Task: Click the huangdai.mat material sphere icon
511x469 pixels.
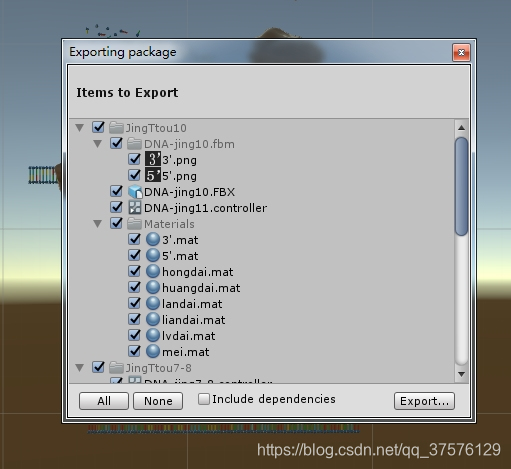Action: pyautogui.click(x=153, y=287)
